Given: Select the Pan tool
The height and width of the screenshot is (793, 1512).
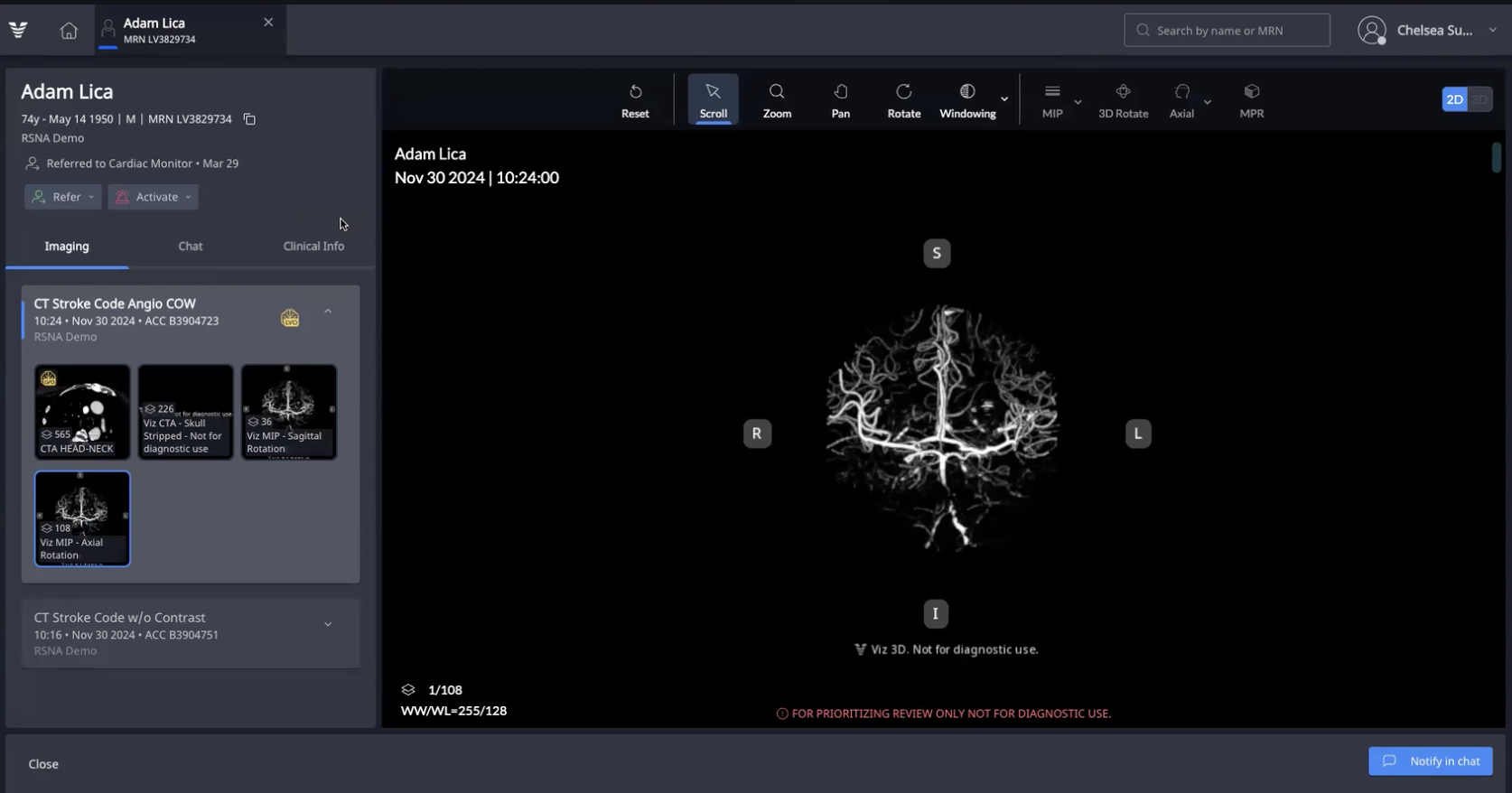Looking at the screenshot, I should (x=840, y=100).
